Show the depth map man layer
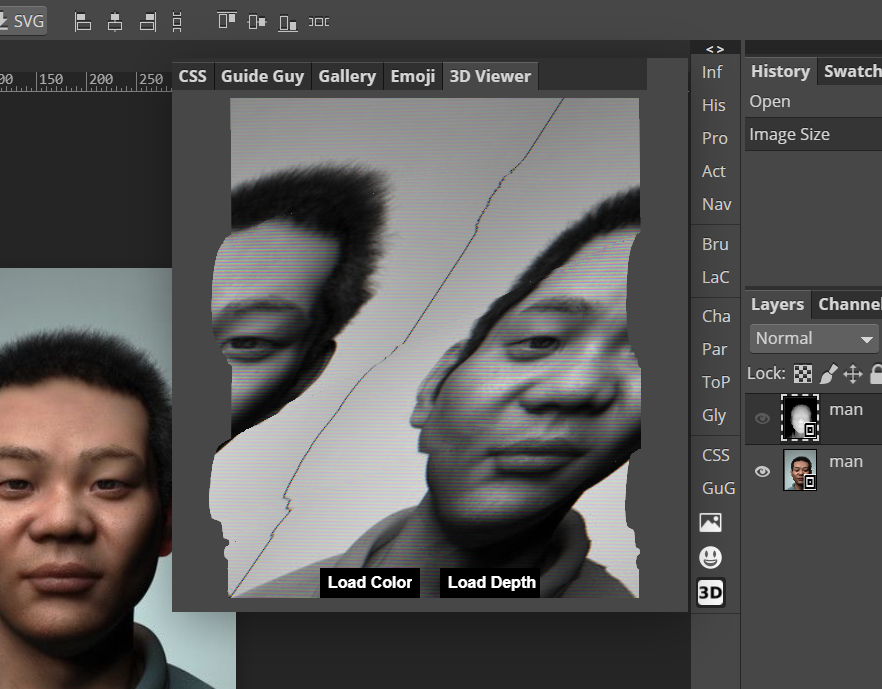 pyautogui.click(x=763, y=418)
